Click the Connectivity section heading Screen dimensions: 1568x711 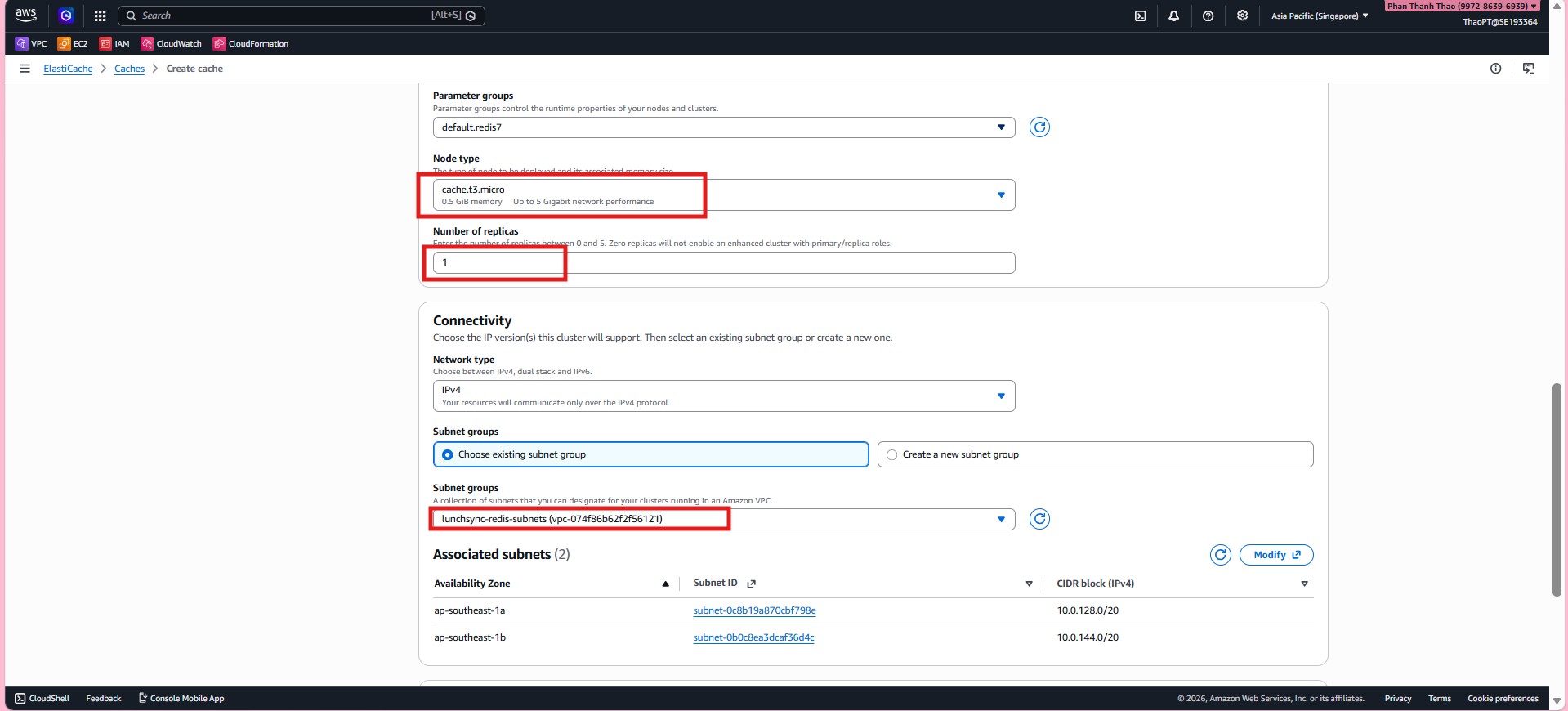coord(472,320)
